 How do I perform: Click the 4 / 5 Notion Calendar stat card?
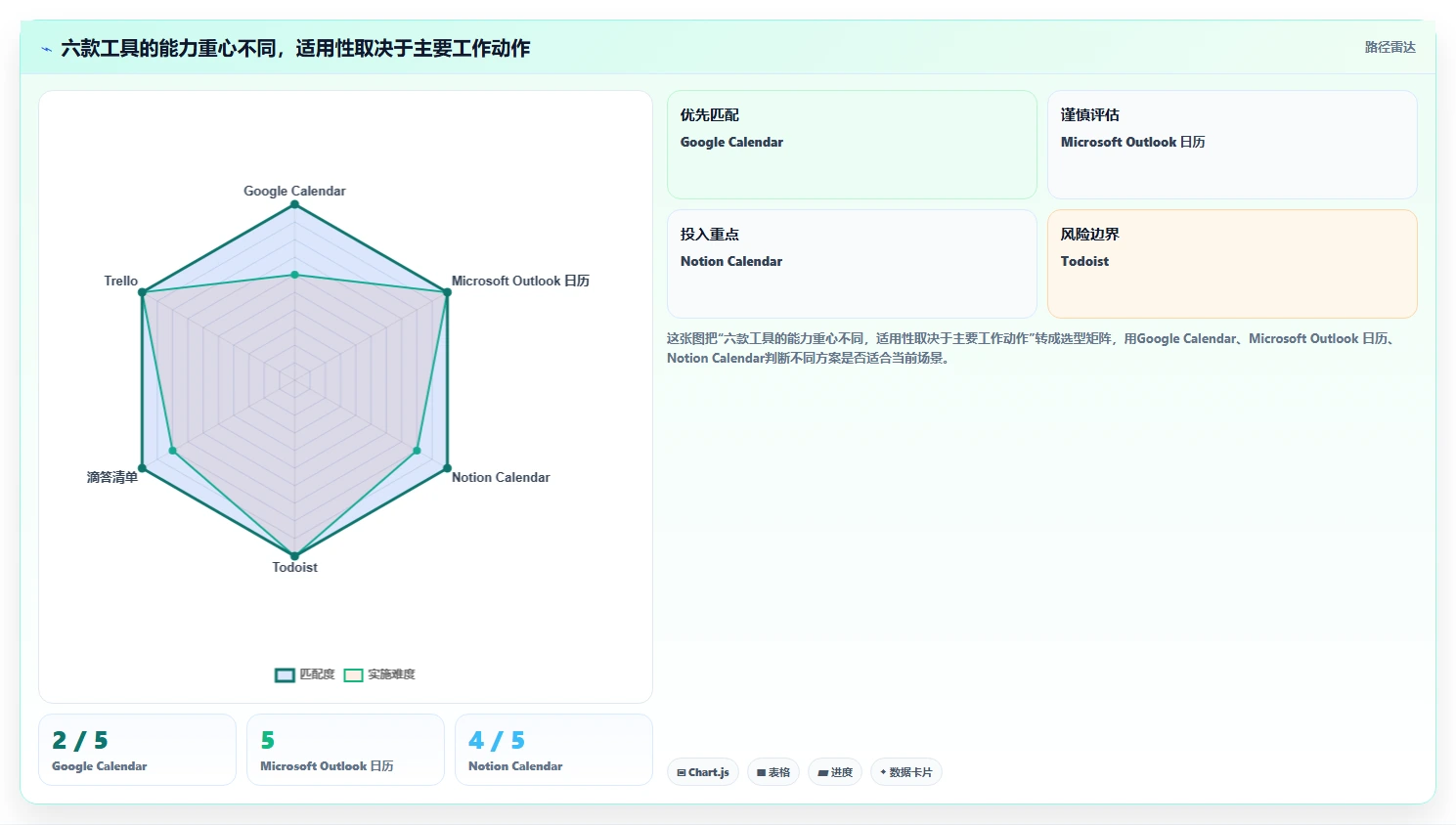(x=553, y=750)
